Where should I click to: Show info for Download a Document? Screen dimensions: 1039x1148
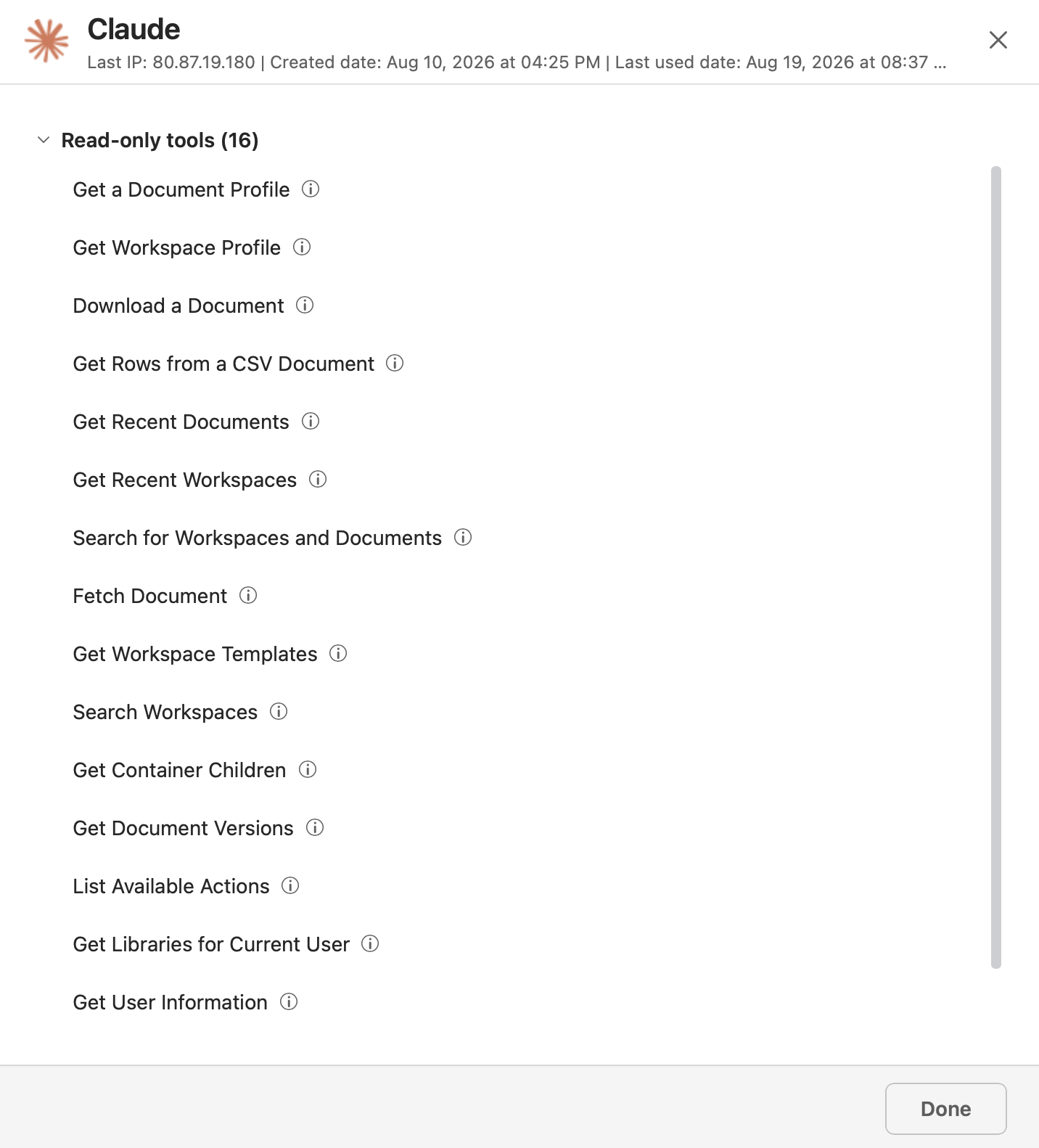click(305, 306)
